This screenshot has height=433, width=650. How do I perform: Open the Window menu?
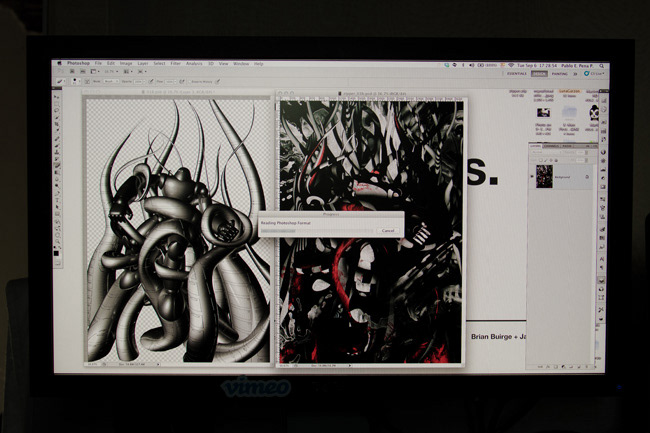(x=241, y=63)
